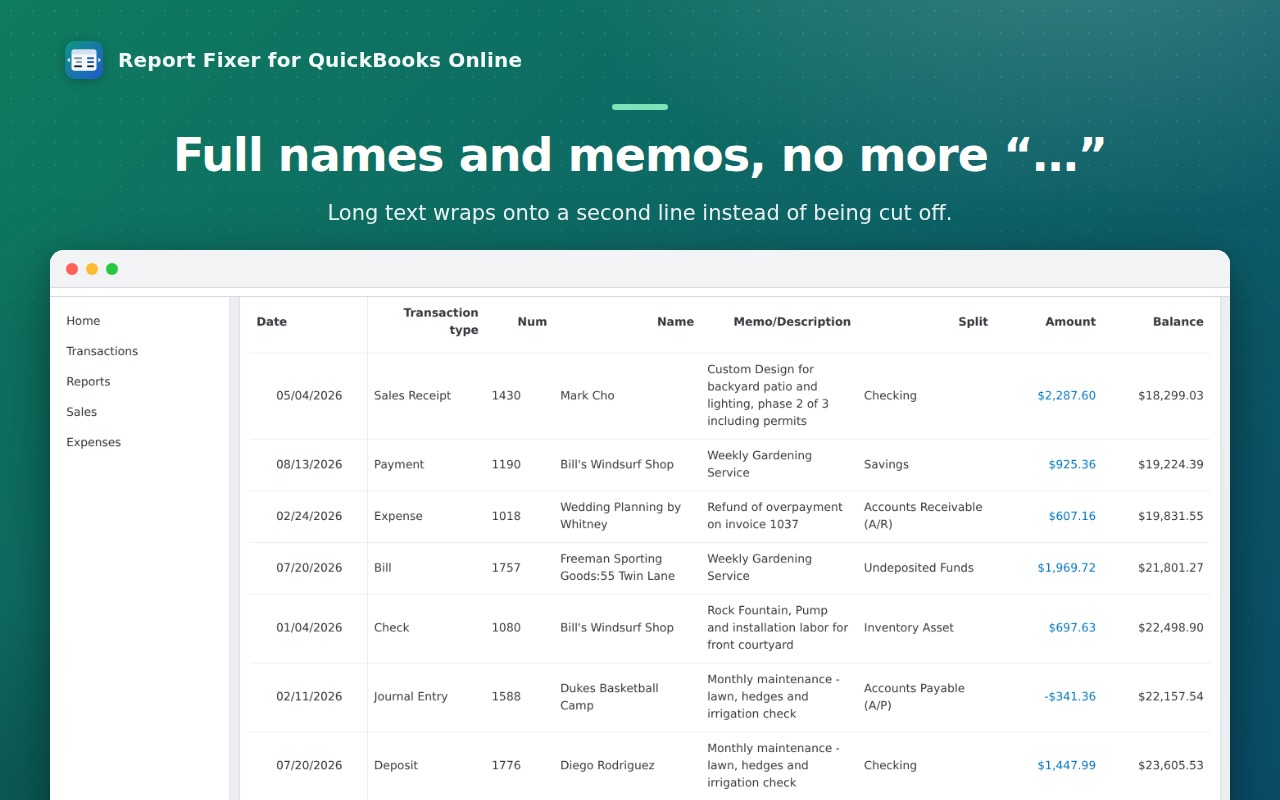Viewport: 1280px width, 800px height.
Task: Open the $925.36 amount link
Action: (x=1072, y=465)
